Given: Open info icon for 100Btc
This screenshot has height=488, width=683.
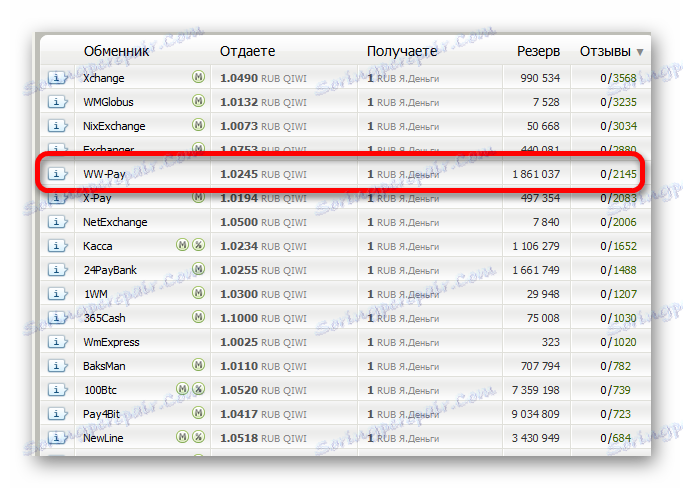Looking at the screenshot, I should click(57, 390).
